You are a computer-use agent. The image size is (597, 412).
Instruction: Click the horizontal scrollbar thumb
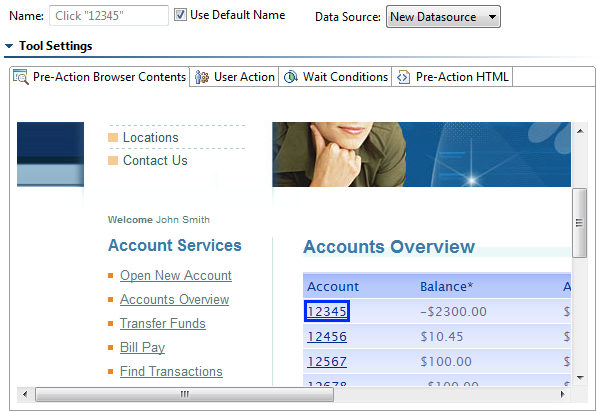(x=185, y=394)
